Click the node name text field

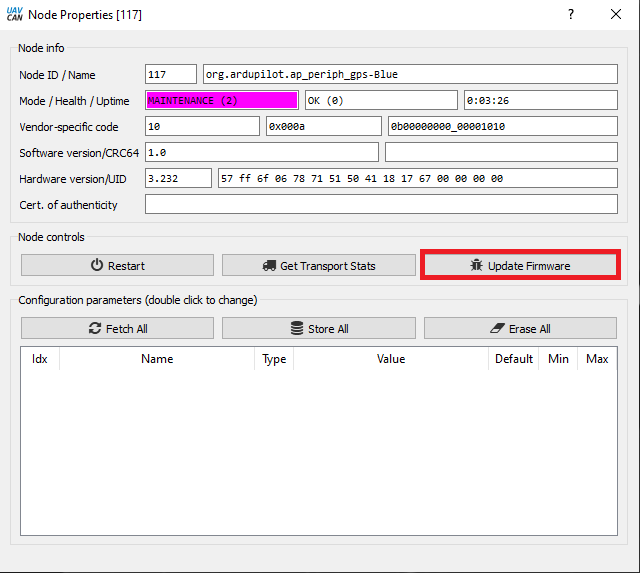(x=410, y=74)
